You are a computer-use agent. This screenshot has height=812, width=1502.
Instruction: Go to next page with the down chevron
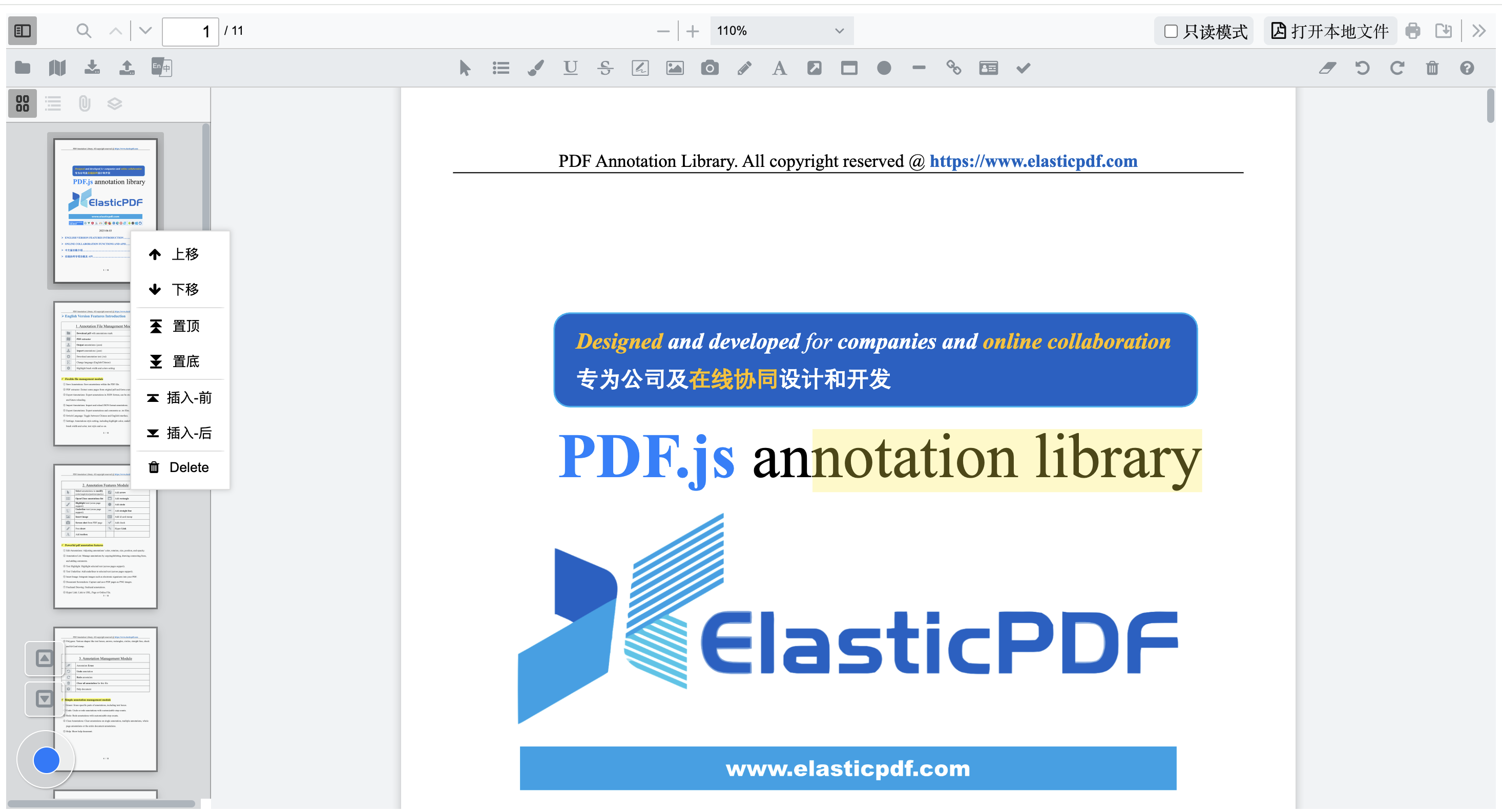point(145,30)
